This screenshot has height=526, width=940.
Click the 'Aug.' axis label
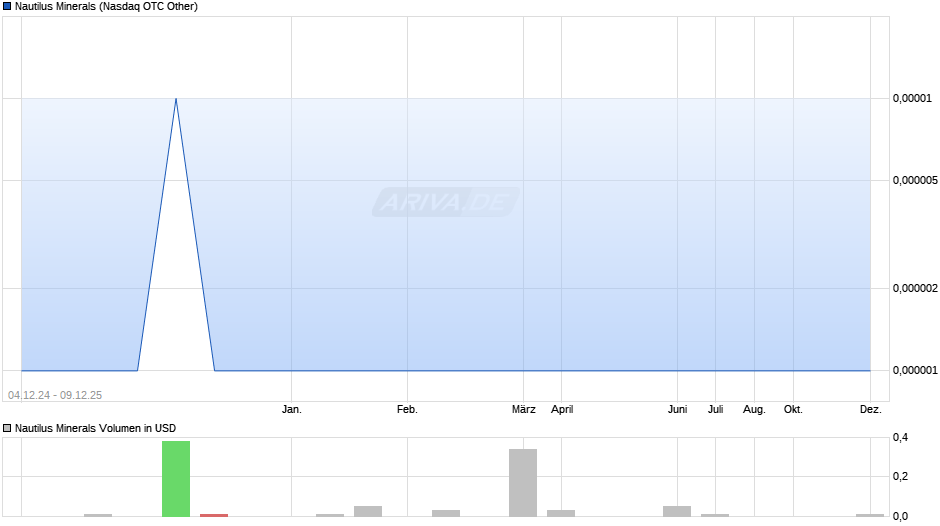tap(754, 410)
